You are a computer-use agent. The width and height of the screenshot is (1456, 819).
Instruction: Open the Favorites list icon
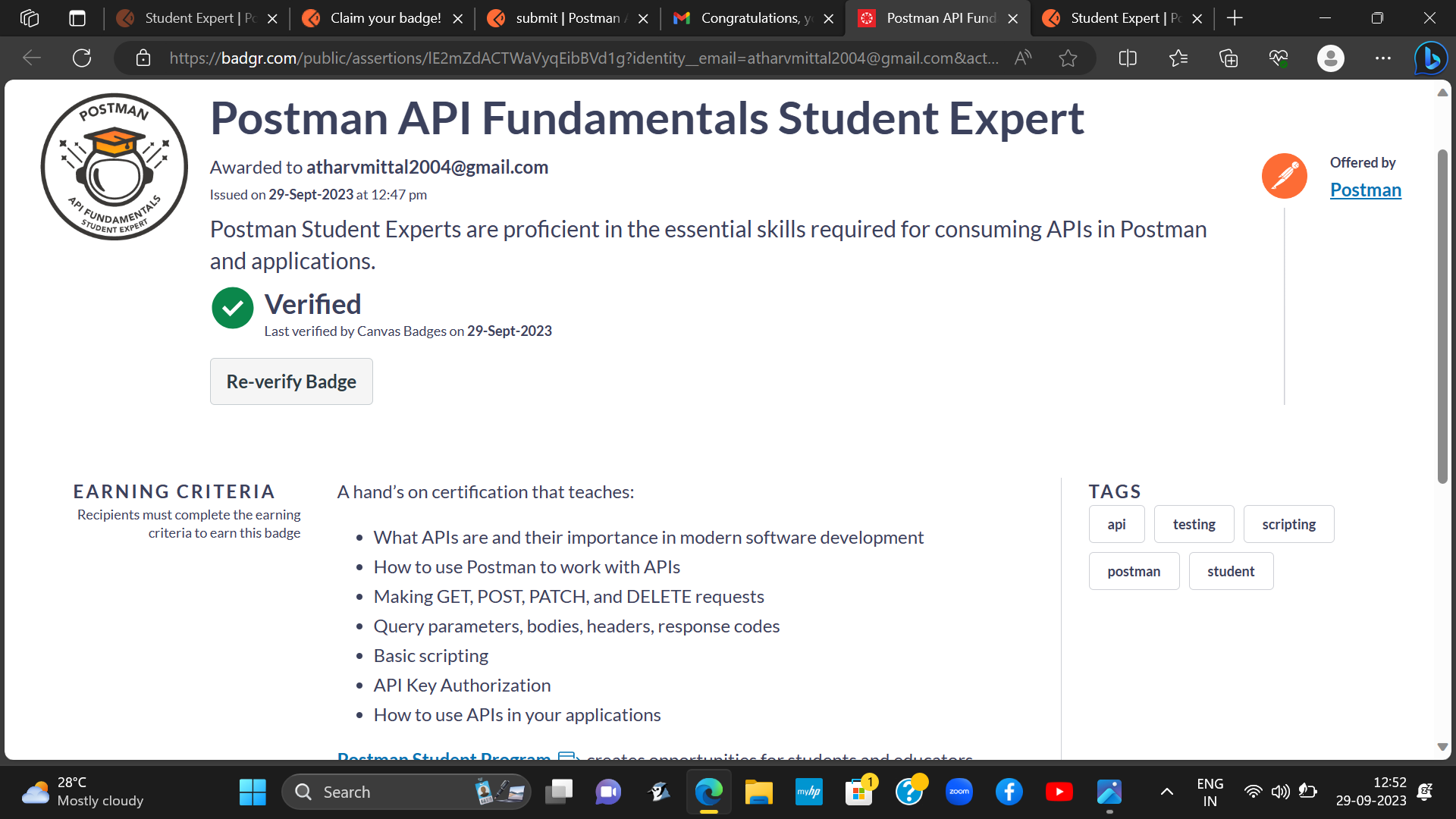coord(1178,58)
